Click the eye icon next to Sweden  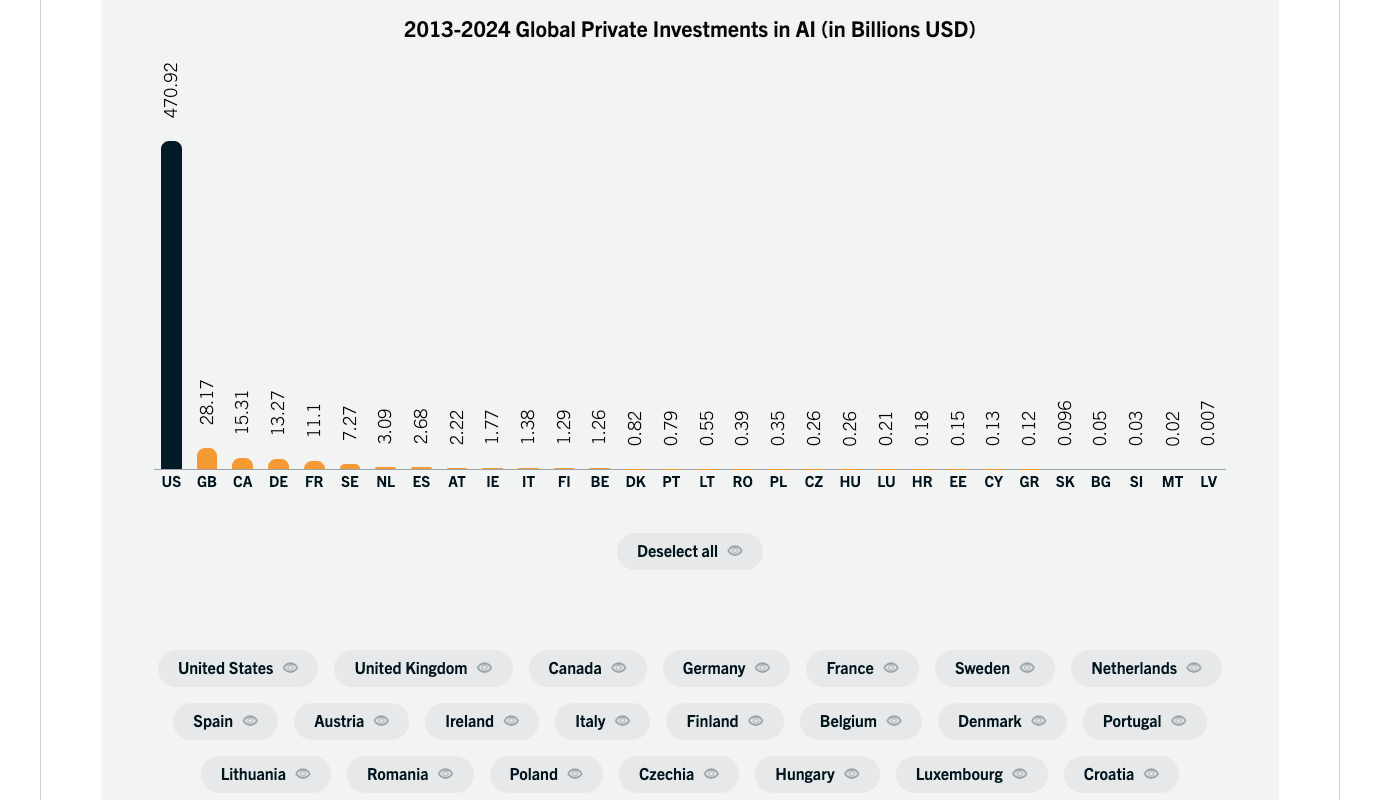click(1027, 668)
